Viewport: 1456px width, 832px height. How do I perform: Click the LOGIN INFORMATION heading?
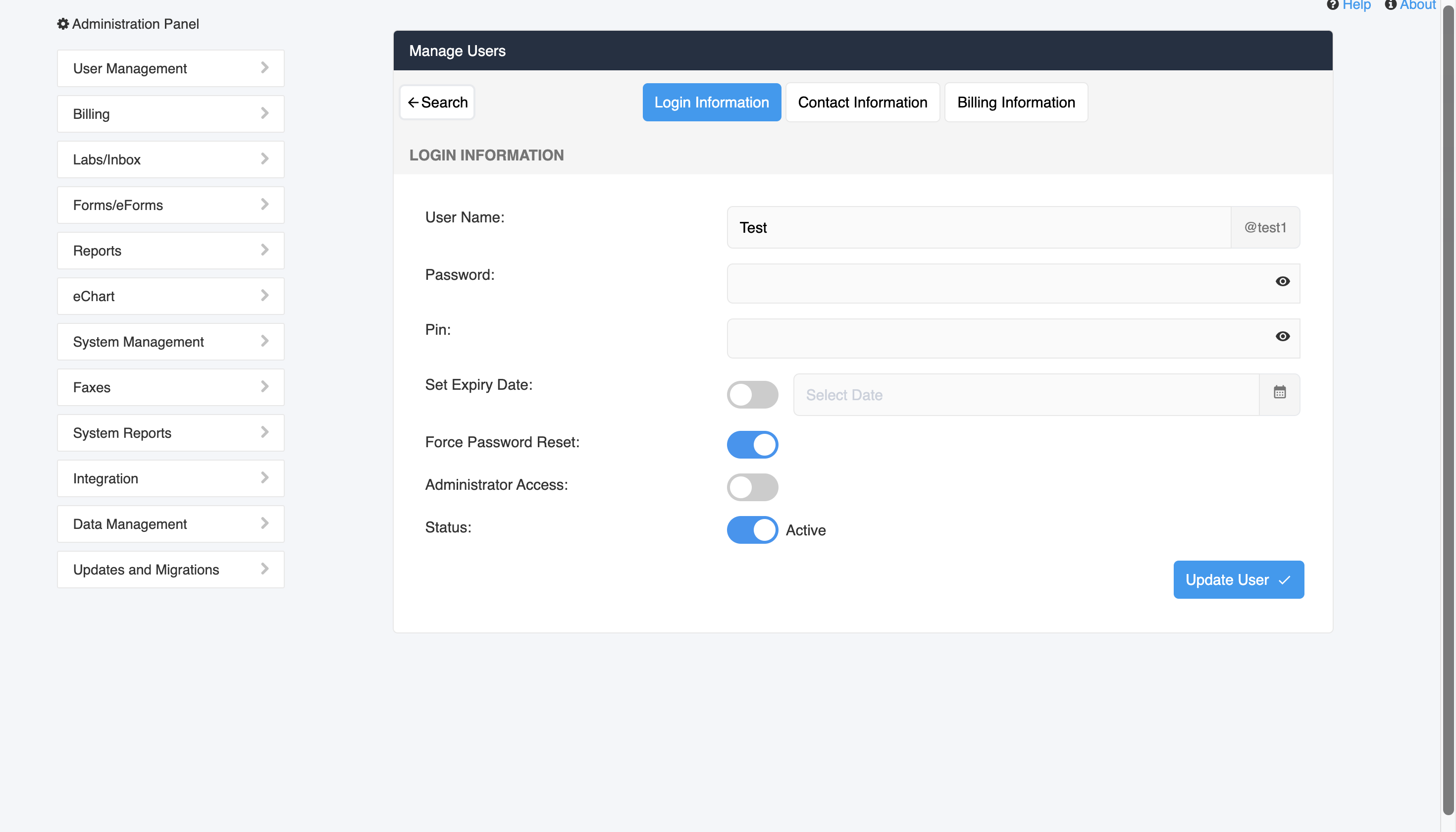(x=486, y=155)
